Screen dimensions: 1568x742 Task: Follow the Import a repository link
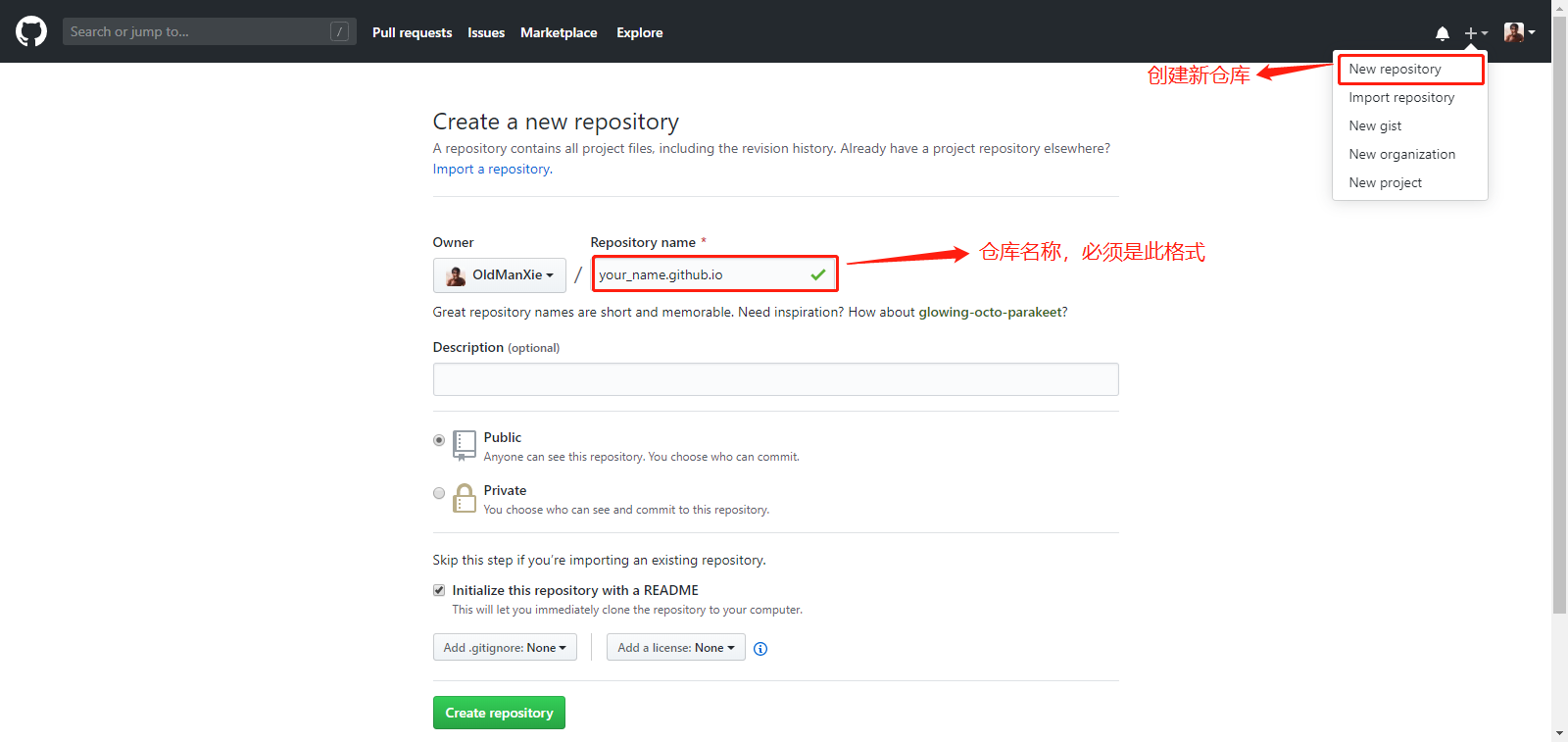click(492, 170)
